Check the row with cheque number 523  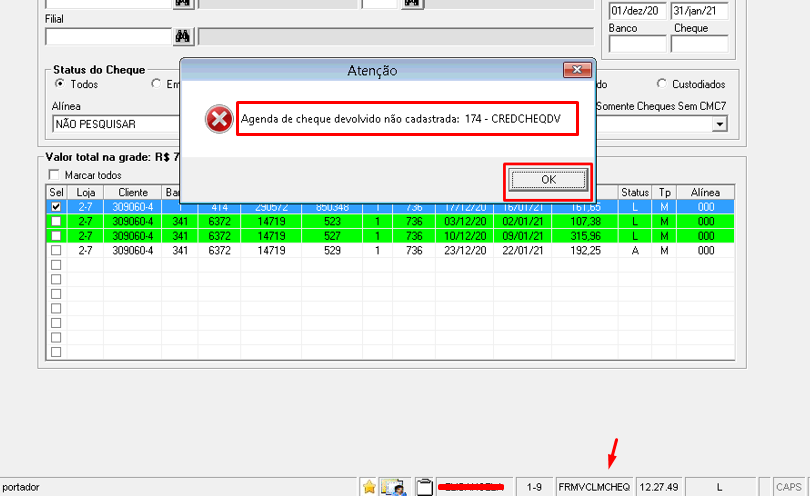[x=56, y=221]
